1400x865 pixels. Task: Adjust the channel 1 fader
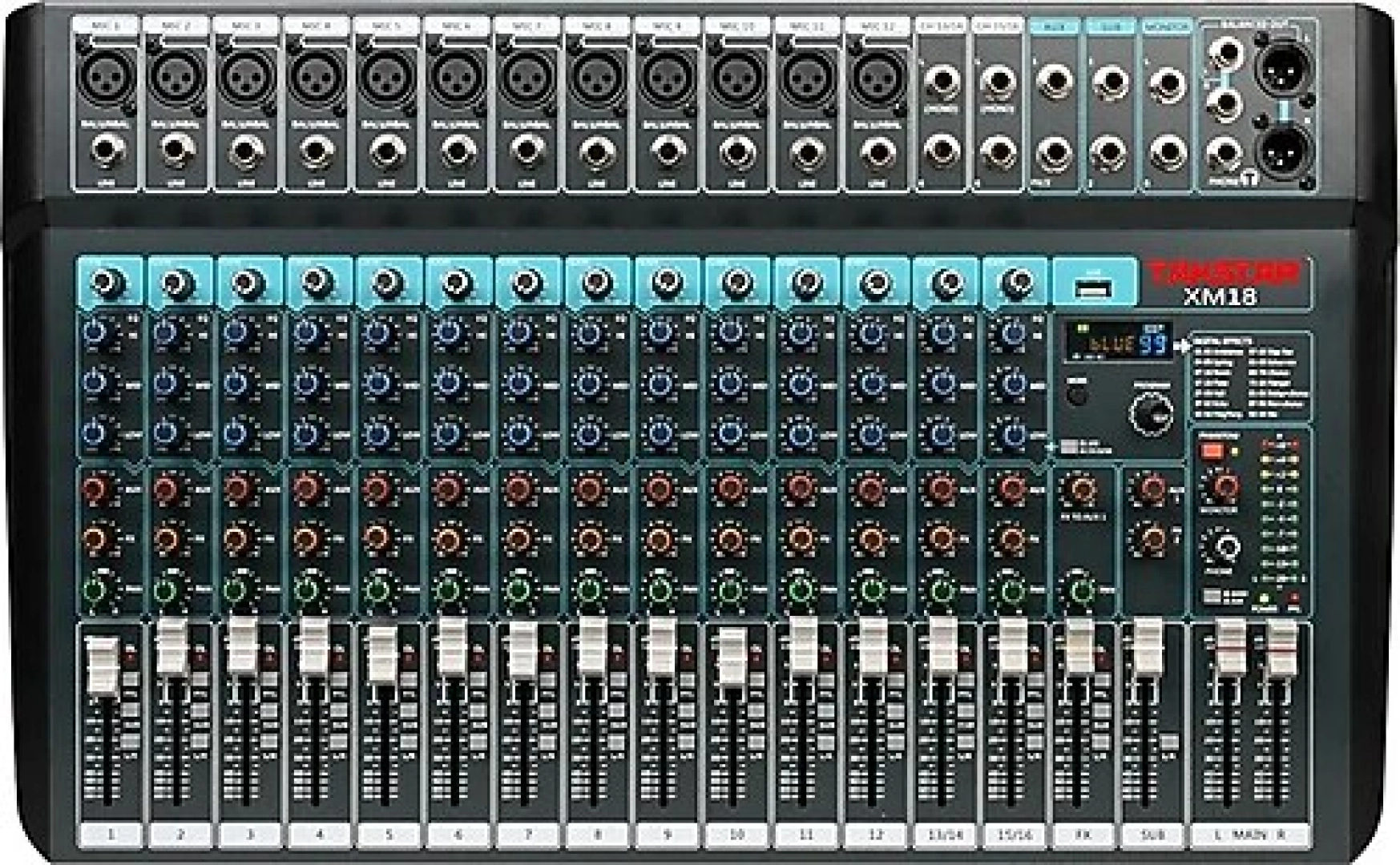(102, 665)
